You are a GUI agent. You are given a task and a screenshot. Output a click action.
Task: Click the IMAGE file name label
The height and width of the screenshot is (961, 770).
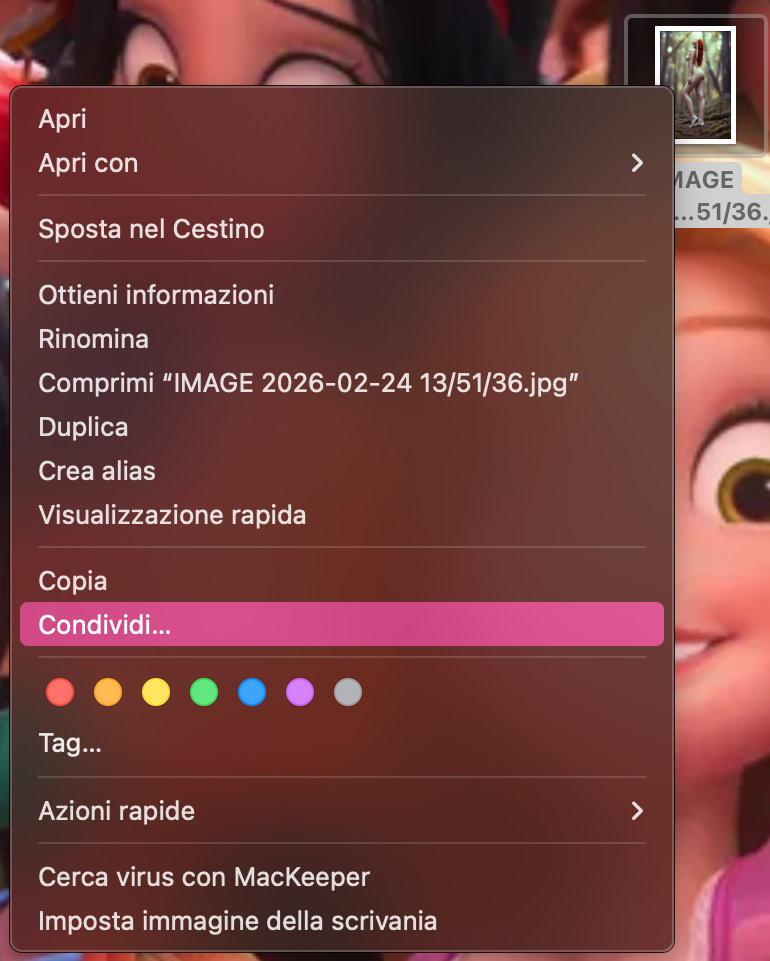[722, 196]
